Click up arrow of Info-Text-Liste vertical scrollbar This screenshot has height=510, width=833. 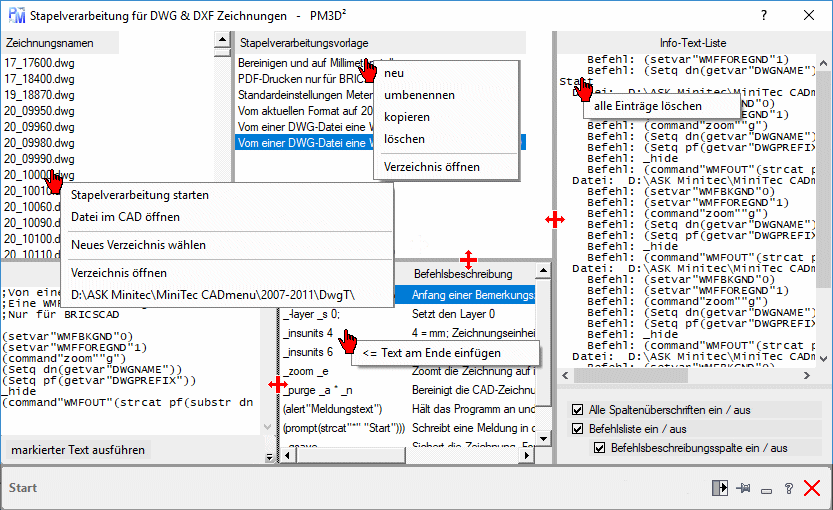[x=823, y=63]
